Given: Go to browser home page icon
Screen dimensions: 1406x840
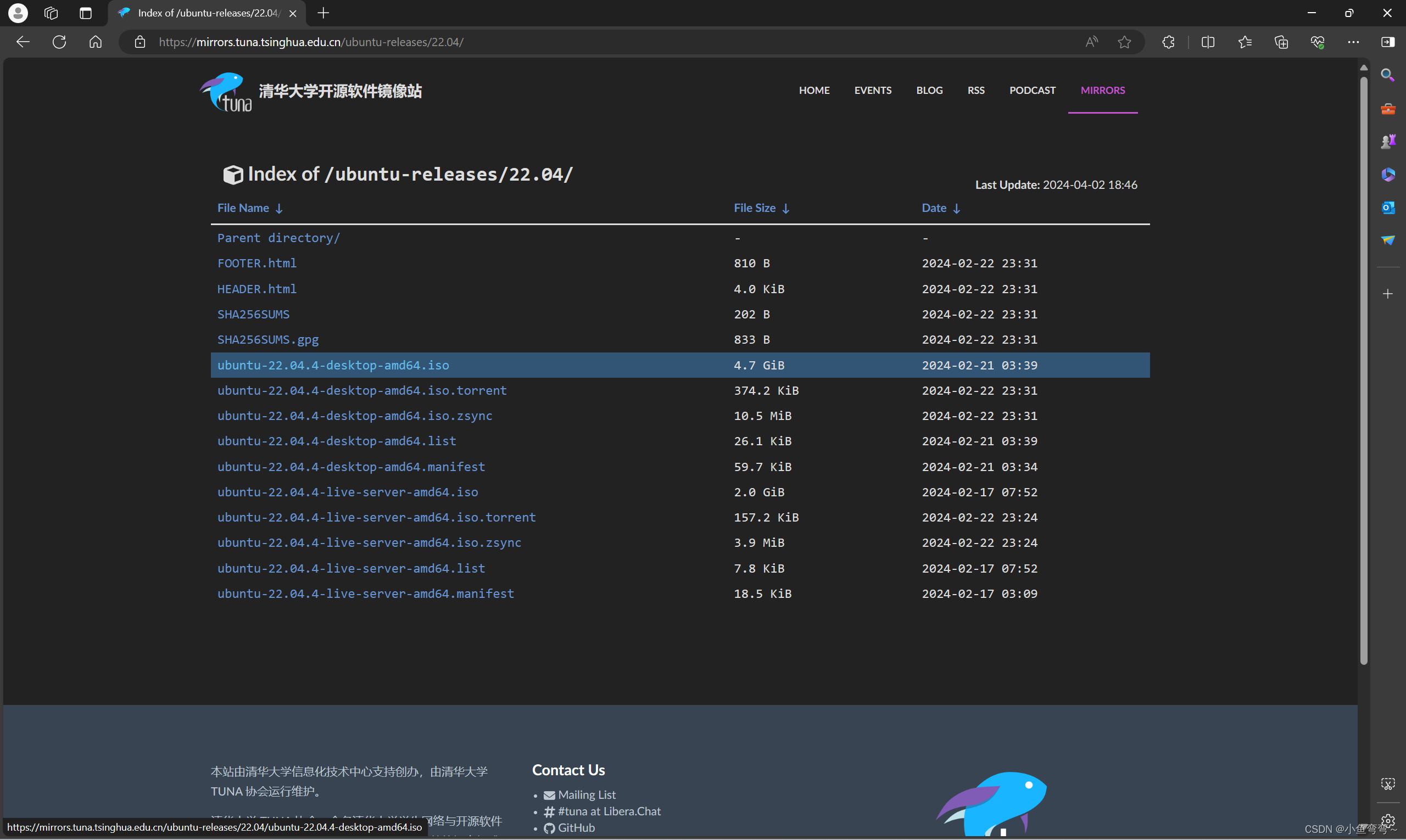Looking at the screenshot, I should tap(96, 42).
